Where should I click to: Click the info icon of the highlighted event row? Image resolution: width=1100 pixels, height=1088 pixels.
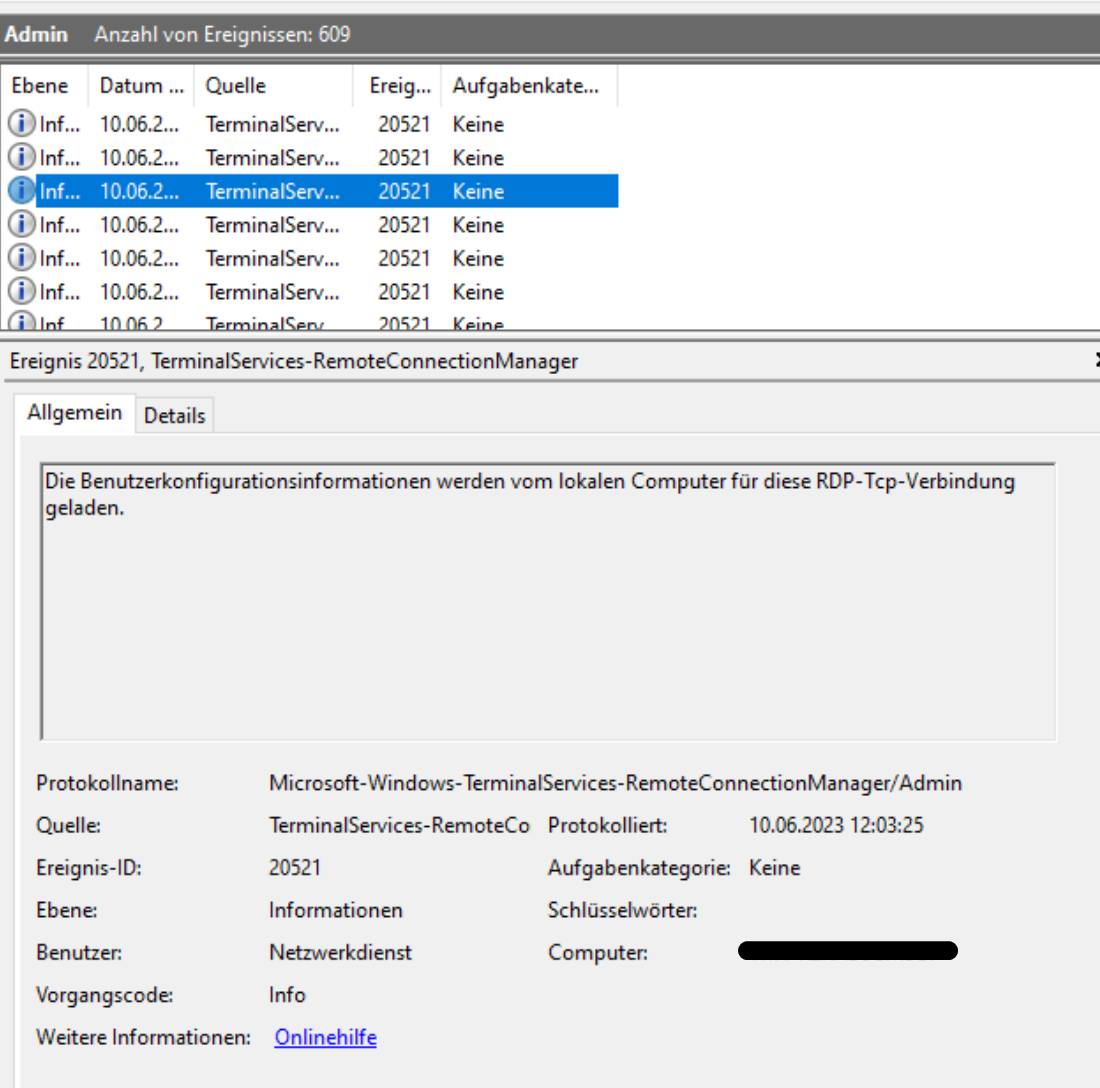21,190
